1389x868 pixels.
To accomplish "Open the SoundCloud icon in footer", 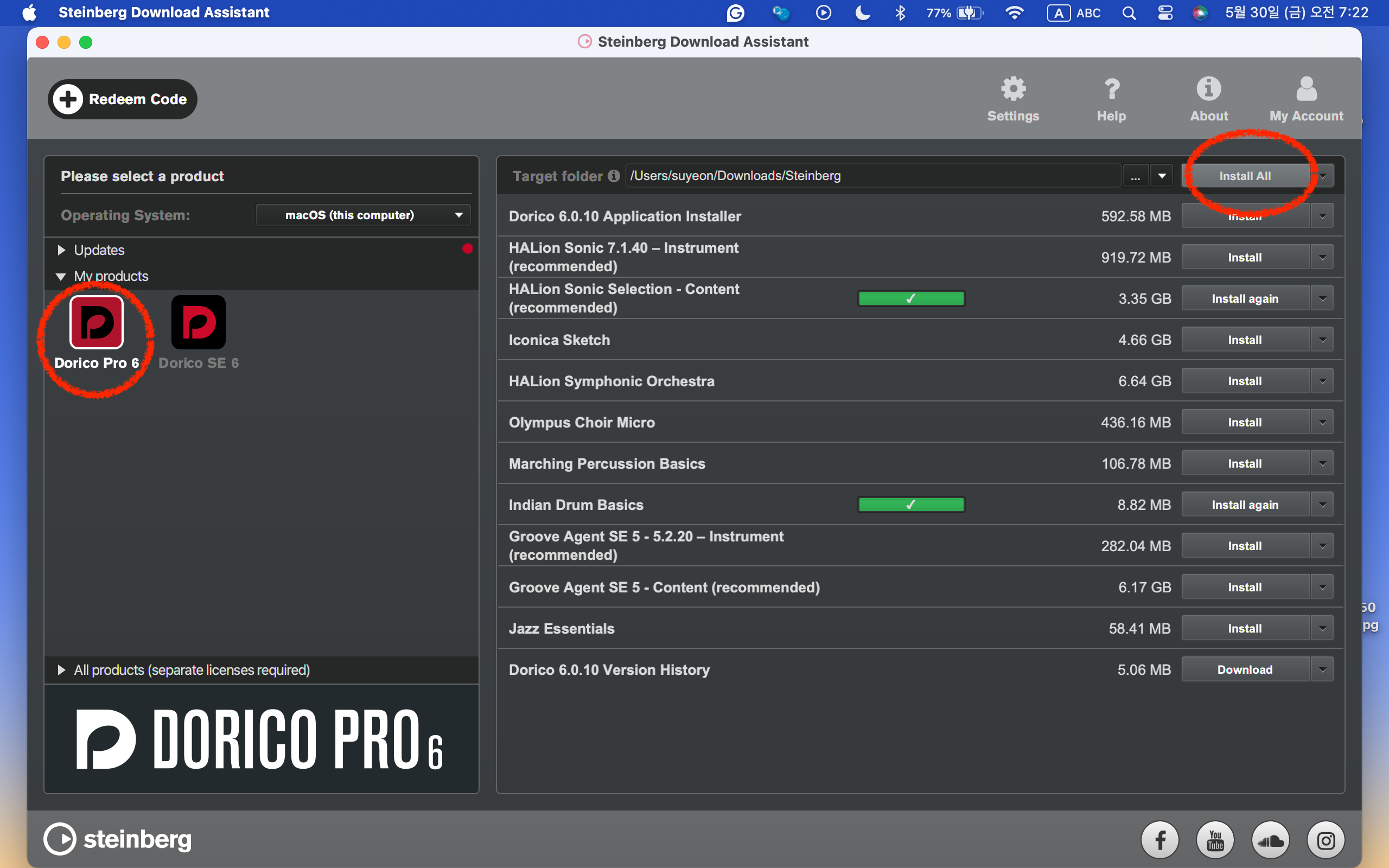I will (1270, 840).
